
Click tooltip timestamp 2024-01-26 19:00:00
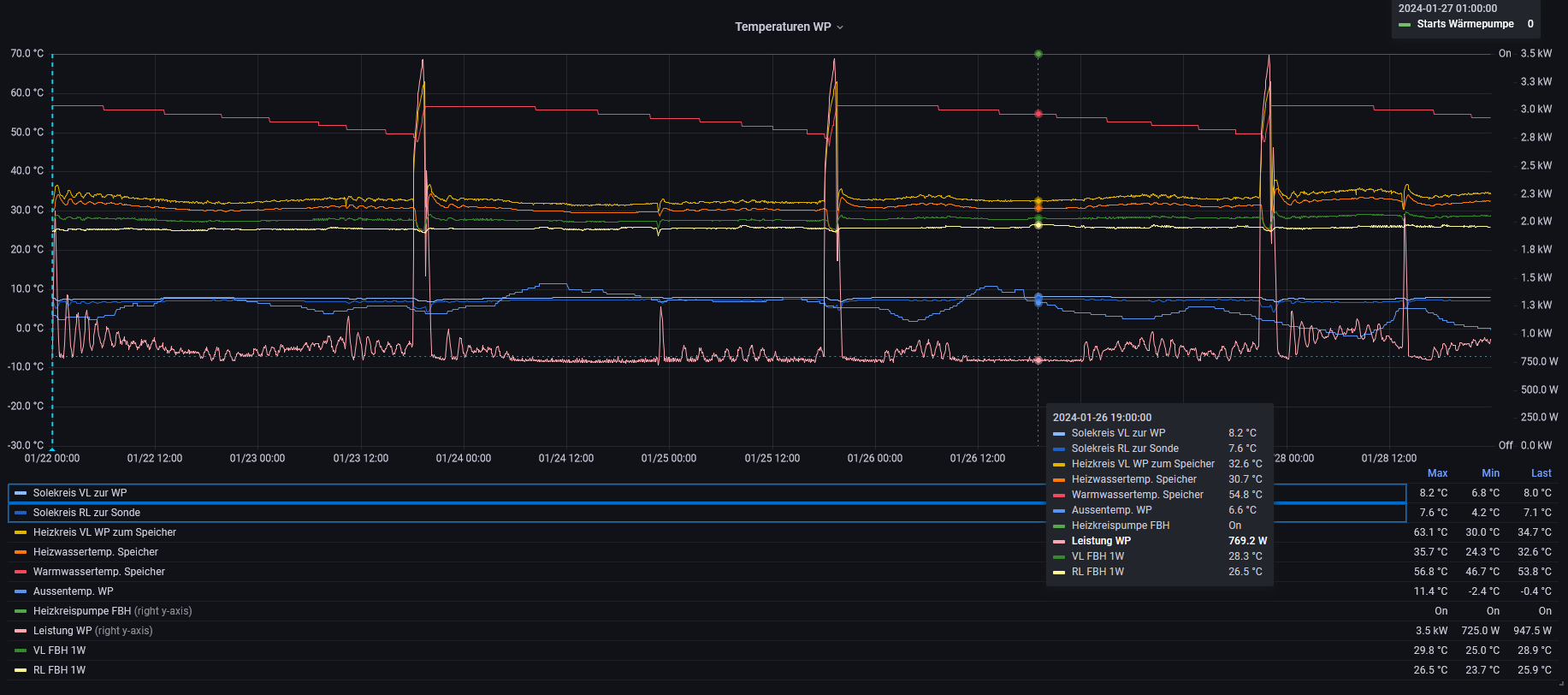pos(1102,418)
